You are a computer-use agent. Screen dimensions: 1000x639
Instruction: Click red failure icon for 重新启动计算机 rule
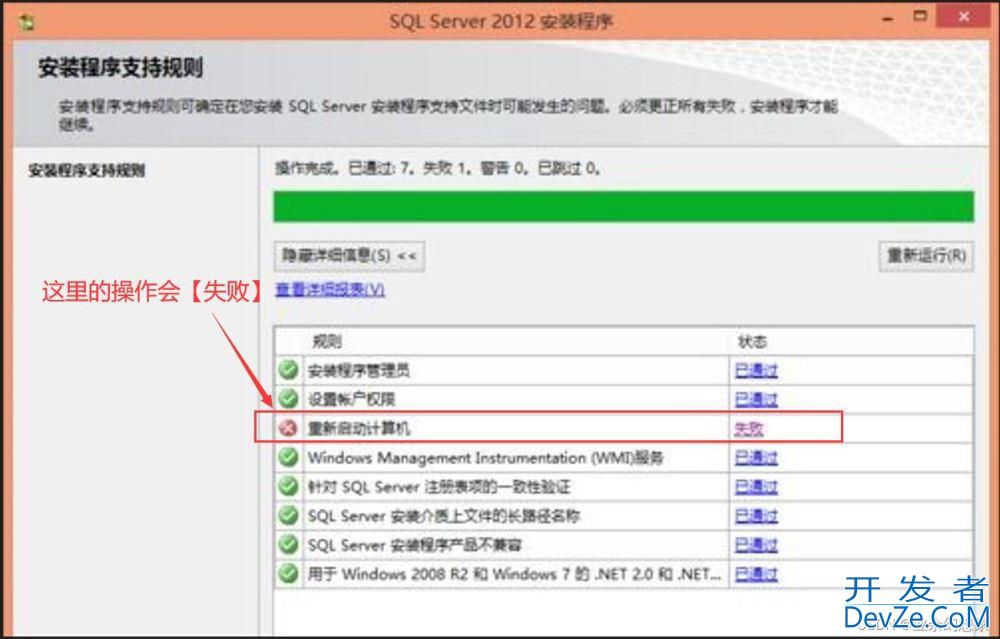(289, 428)
